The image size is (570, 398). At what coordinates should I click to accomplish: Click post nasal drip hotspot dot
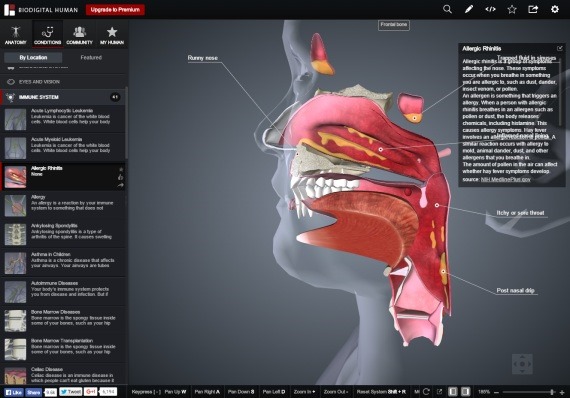(x=443, y=271)
